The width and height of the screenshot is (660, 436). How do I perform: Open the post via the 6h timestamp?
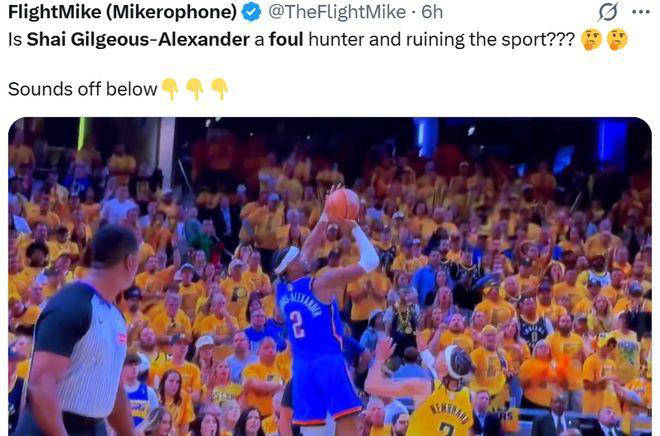click(x=432, y=12)
